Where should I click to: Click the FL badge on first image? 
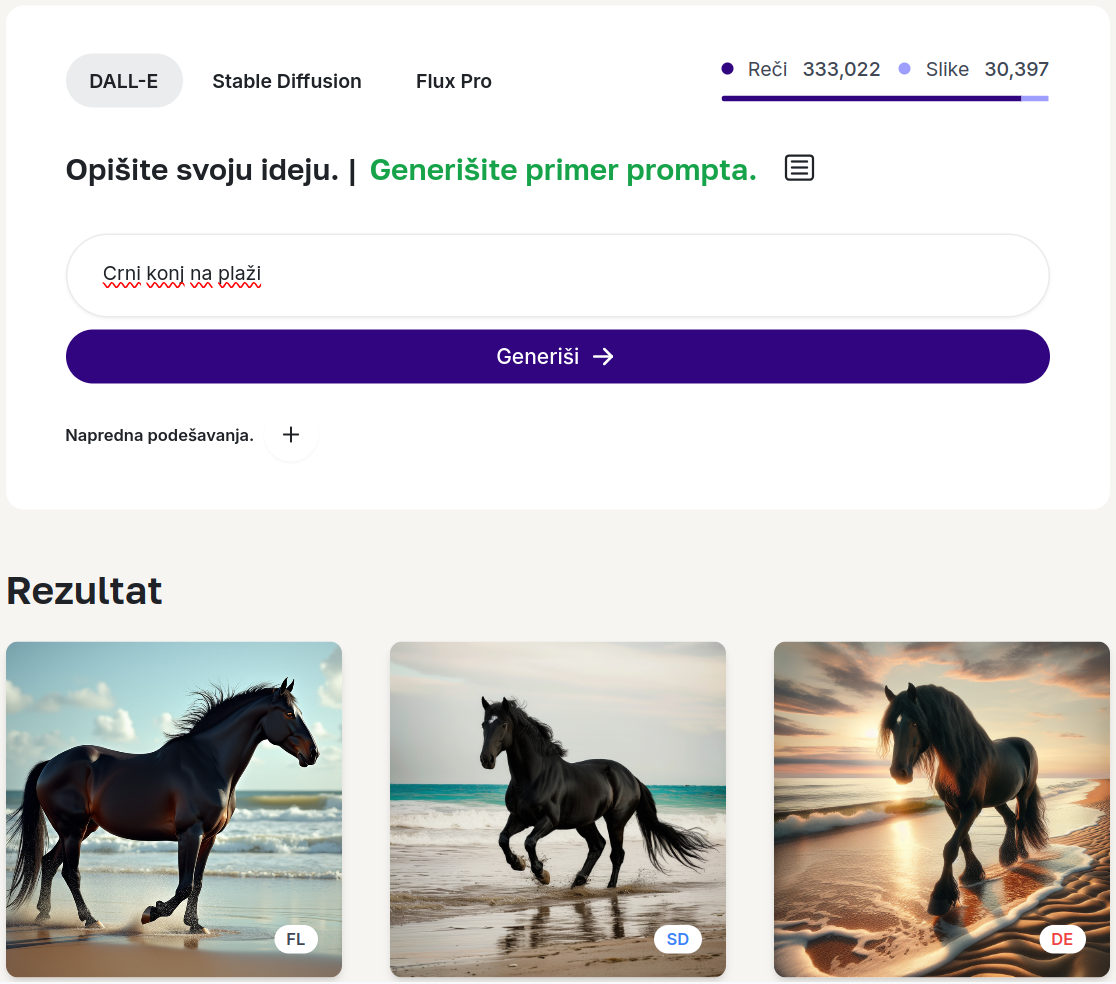[x=296, y=939]
